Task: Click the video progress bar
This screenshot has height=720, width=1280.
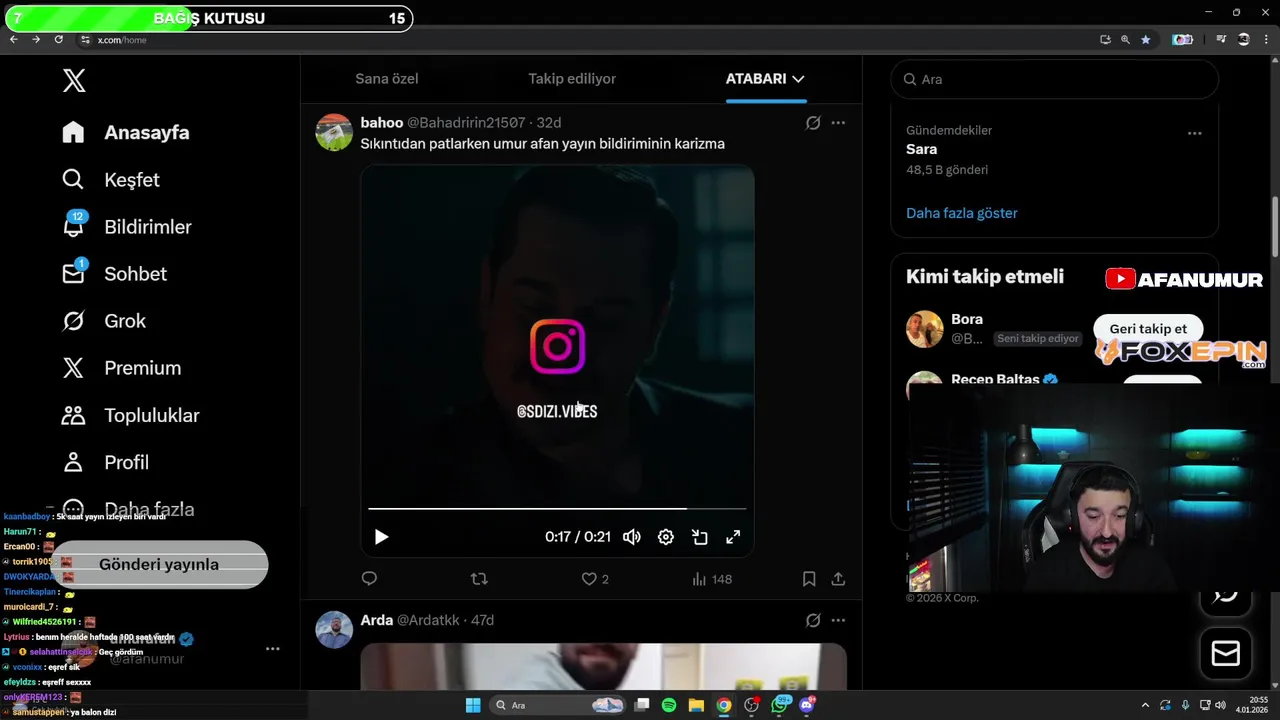Action: coord(557,509)
